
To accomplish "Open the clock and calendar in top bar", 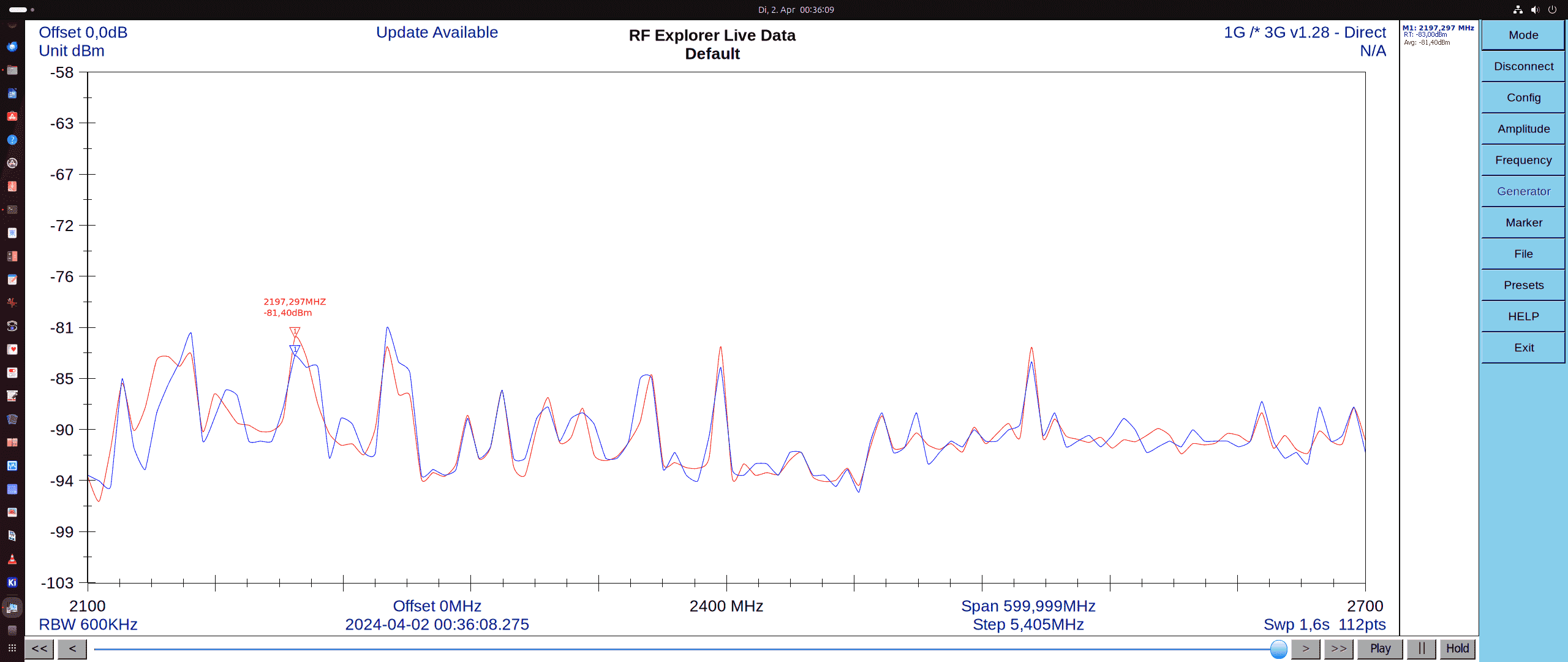I will (796, 10).
